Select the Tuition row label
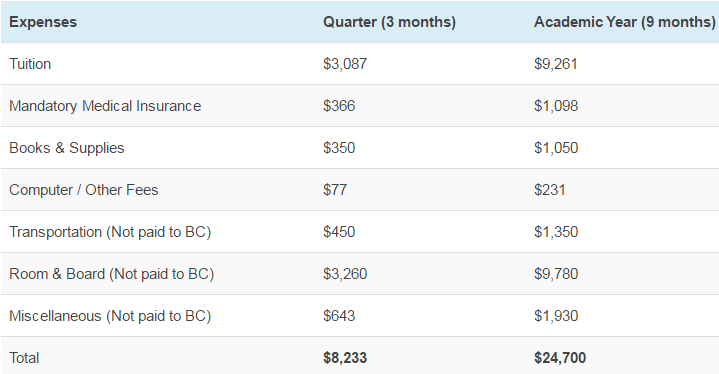The height and width of the screenshot is (374, 719). point(30,64)
